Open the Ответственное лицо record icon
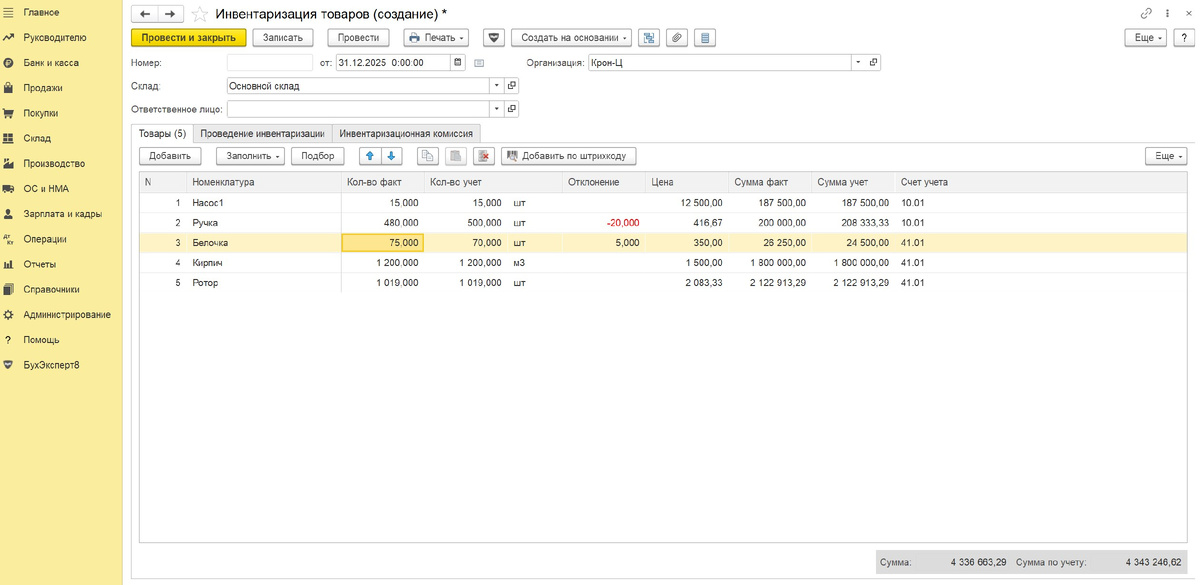The image size is (1200, 585). (x=512, y=109)
